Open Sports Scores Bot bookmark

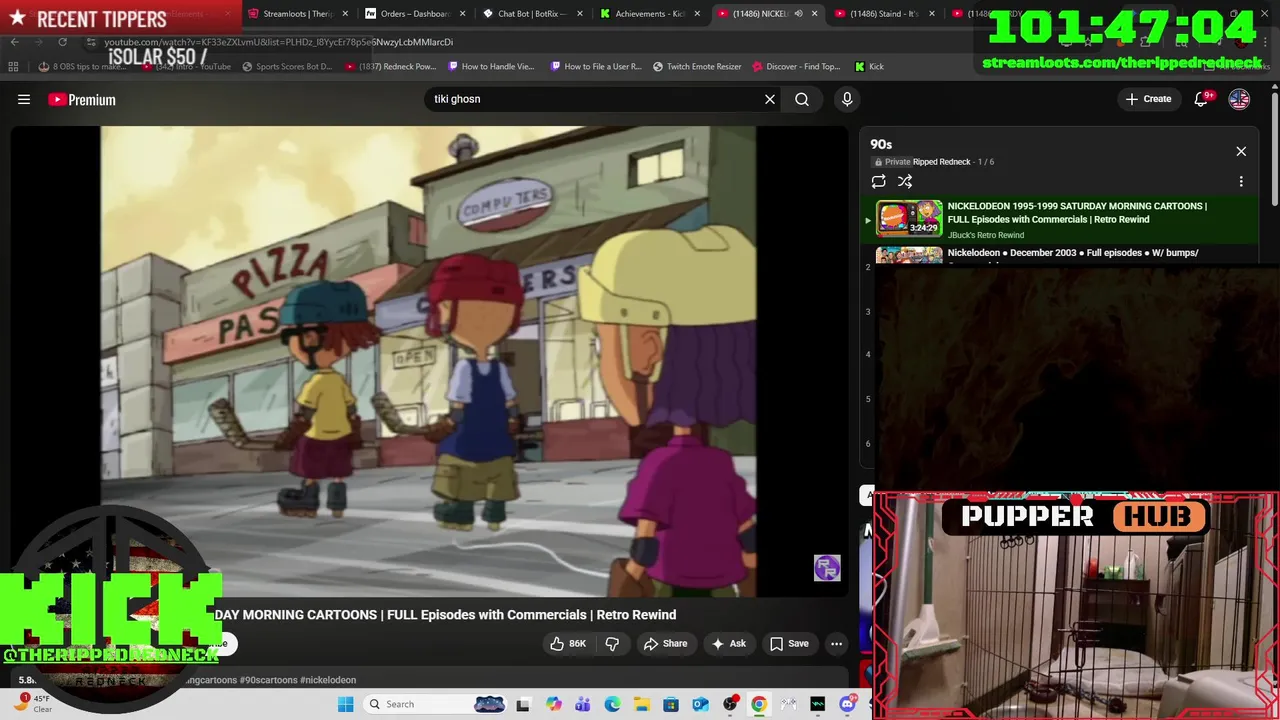tap(286, 67)
